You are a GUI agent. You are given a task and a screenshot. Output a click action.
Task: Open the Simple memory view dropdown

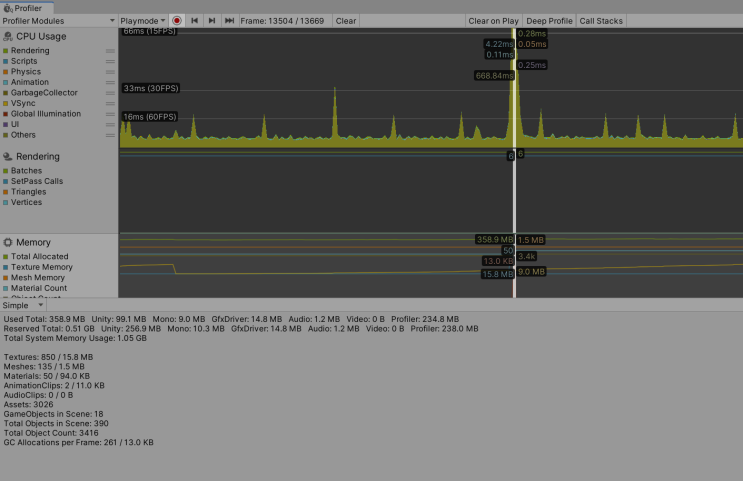23,305
